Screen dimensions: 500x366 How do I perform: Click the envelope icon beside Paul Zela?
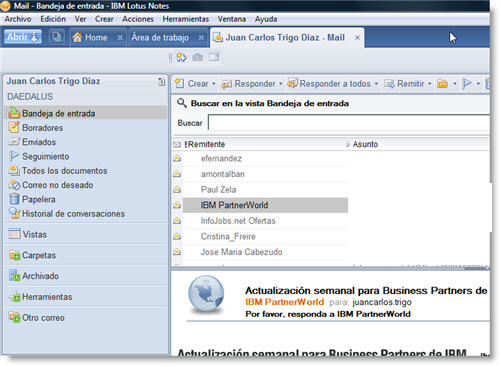[177, 189]
